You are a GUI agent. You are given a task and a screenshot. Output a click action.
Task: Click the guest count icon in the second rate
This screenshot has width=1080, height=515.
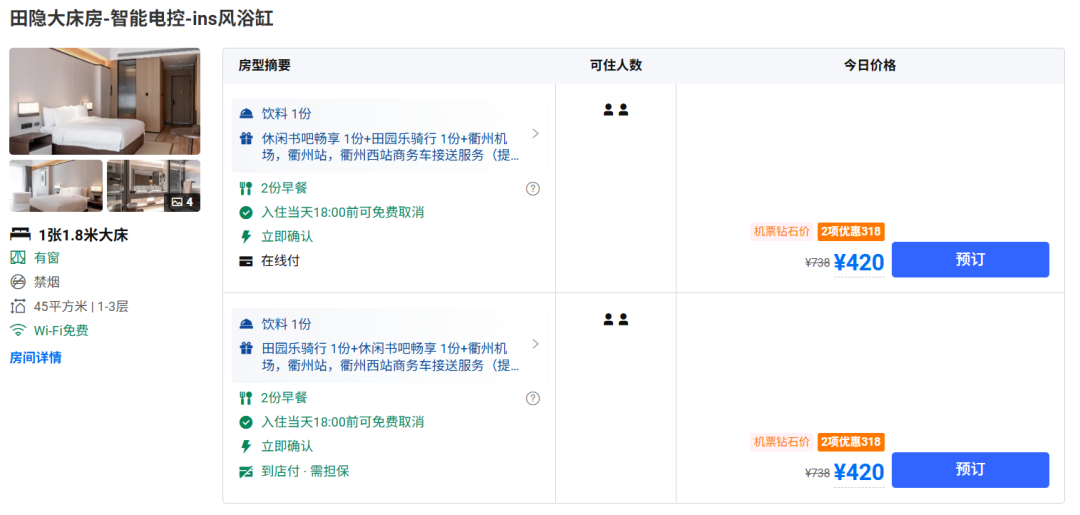616,319
